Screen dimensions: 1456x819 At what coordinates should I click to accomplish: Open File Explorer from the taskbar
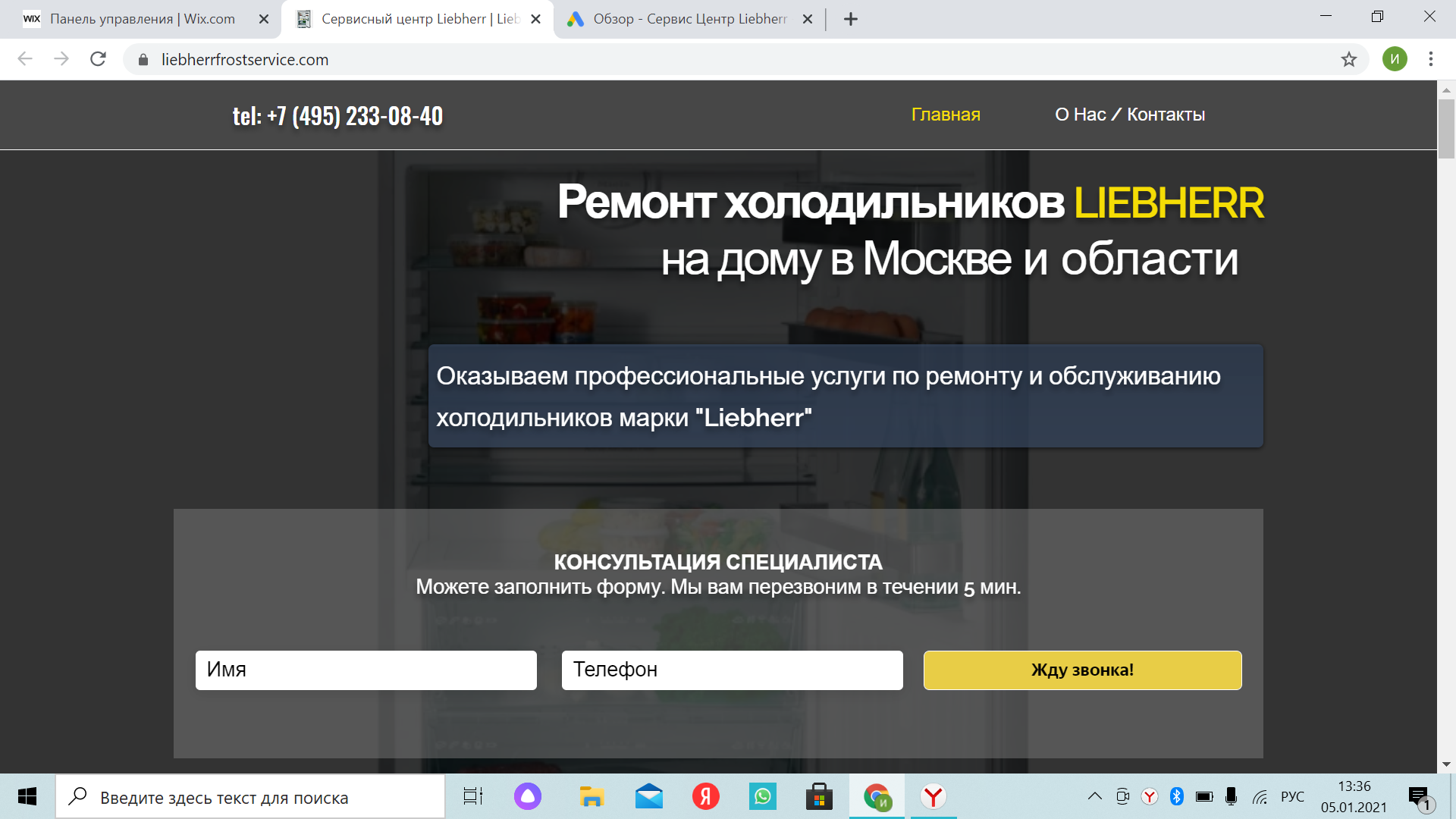[x=591, y=797]
